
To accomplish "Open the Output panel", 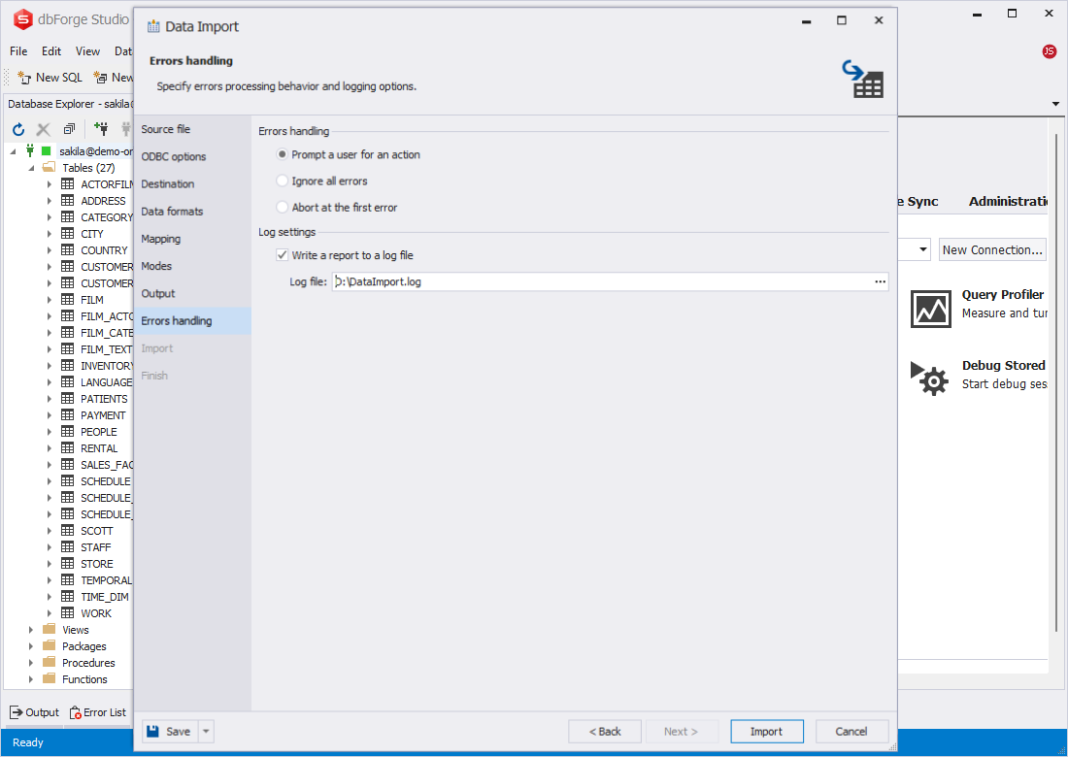I will (x=34, y=712).
